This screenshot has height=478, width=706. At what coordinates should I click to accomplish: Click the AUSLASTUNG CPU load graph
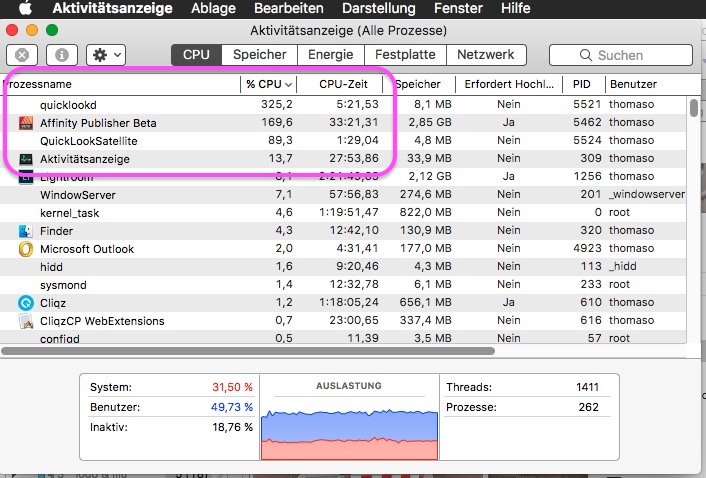[x=349, y=433]
